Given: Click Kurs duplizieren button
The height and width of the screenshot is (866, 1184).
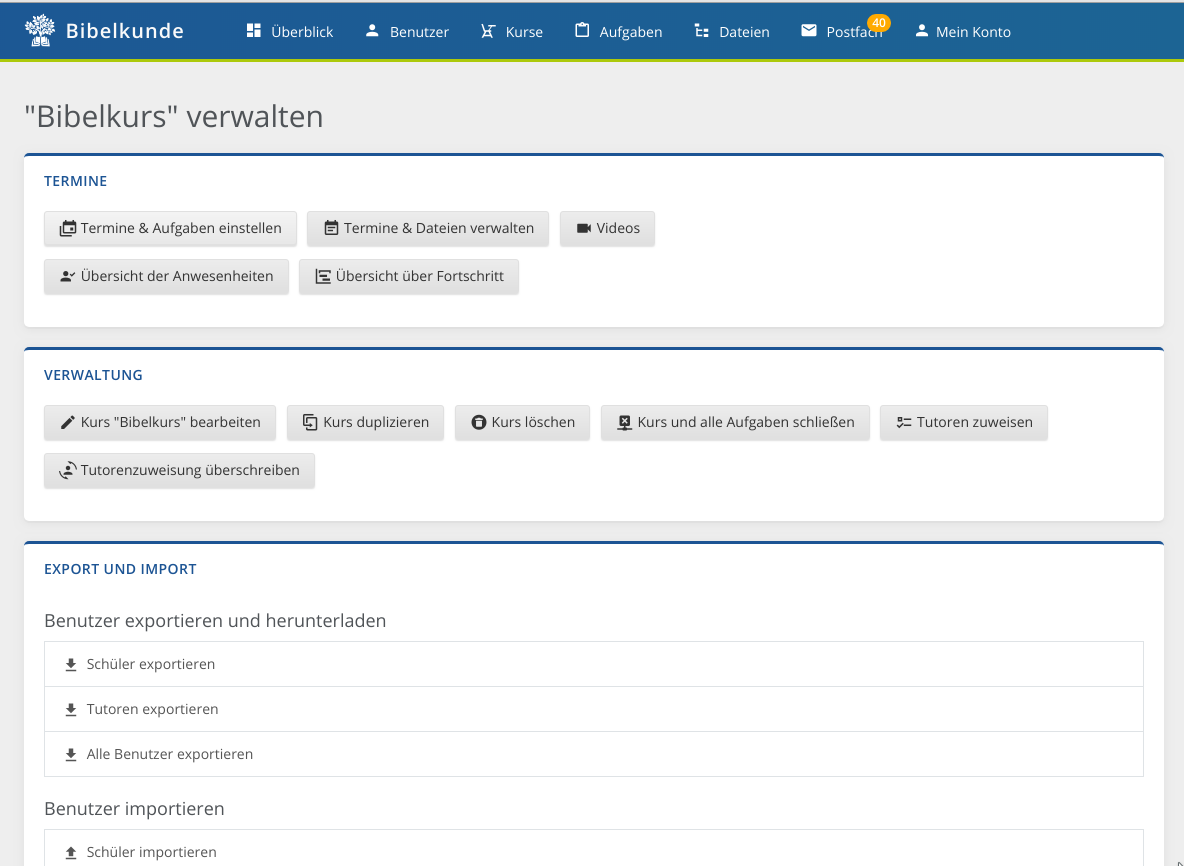Looking at the screenshot, I should click(365, 423).
